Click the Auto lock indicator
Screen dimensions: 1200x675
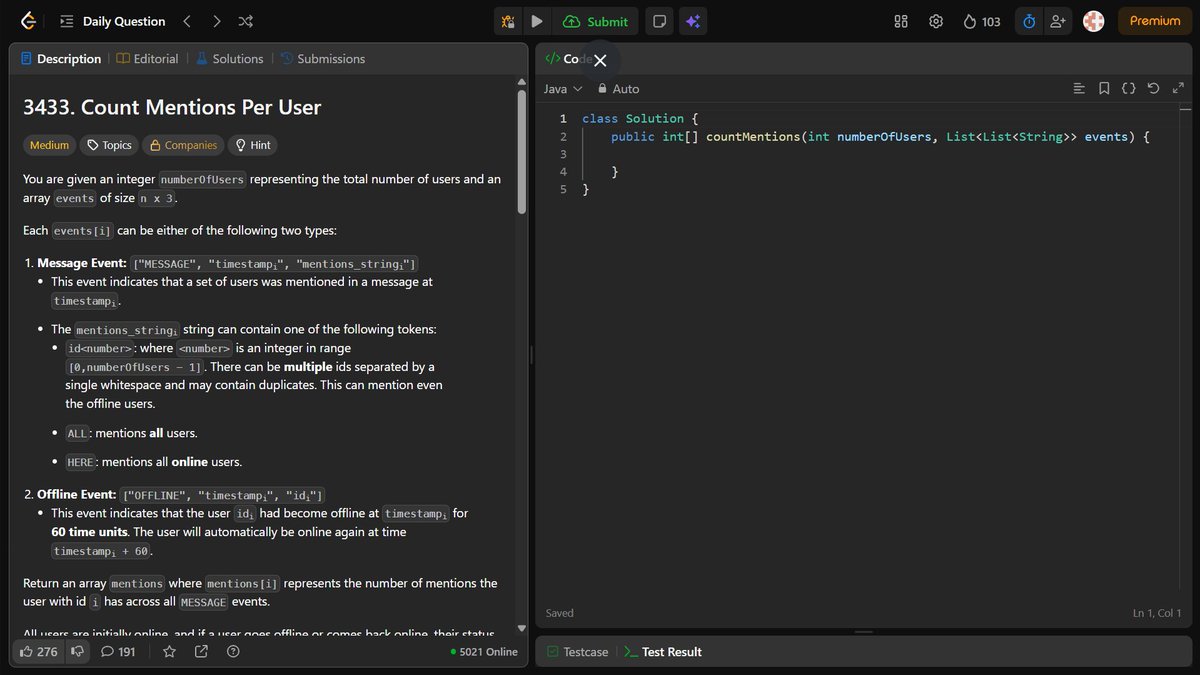tap(618, 89)
